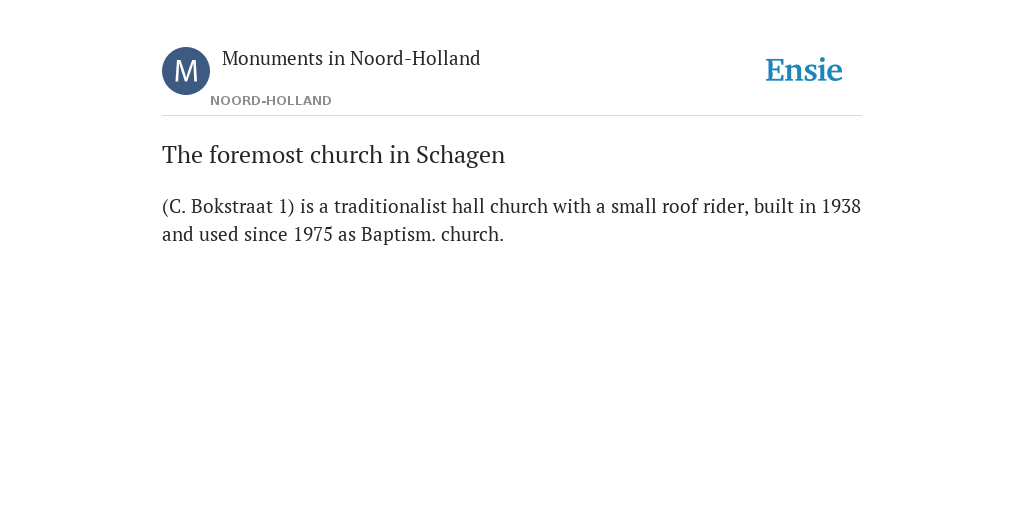This screenshot has width=1024, height=512.
Task: Click the heading The foremost church in Schagen
Action: tap(334, 155)
